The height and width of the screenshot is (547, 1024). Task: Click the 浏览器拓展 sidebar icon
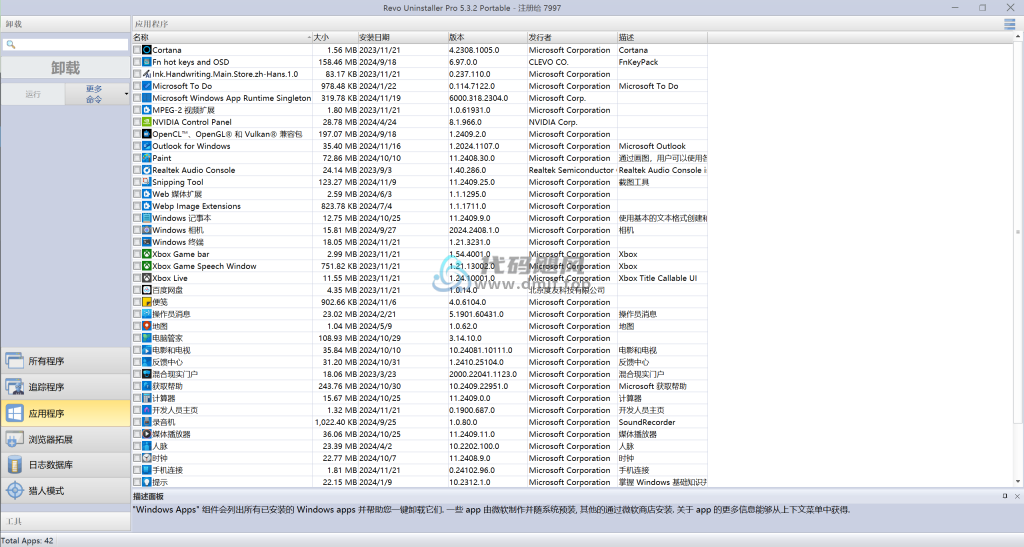[14, 439]
